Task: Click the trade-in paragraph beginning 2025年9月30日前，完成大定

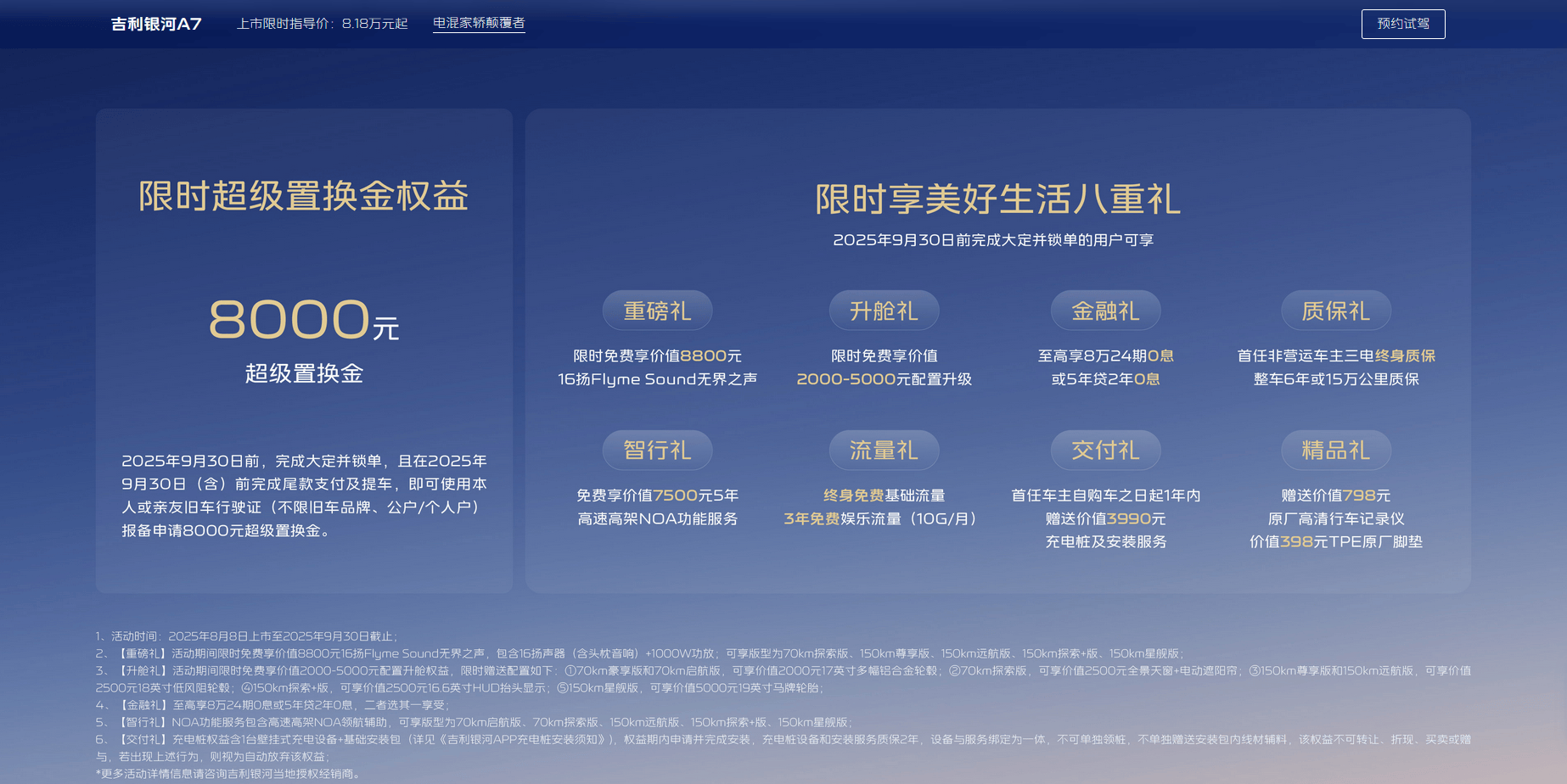Action: pos(304,496)
